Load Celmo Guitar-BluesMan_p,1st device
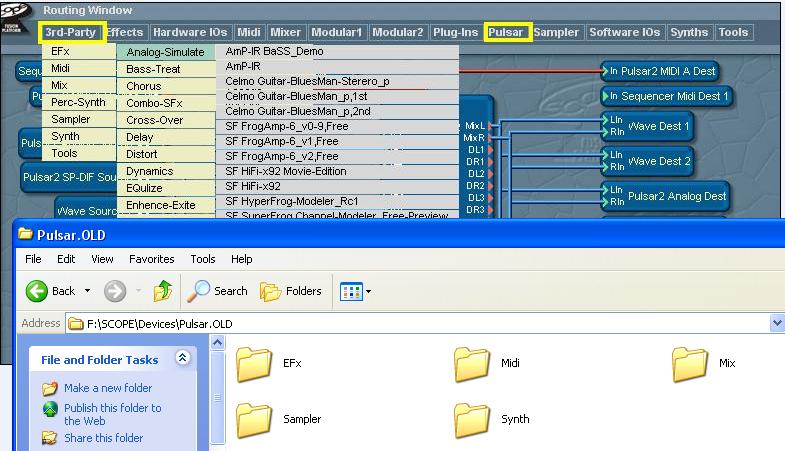This screenshot has width=785, height=451. point(337,97)
